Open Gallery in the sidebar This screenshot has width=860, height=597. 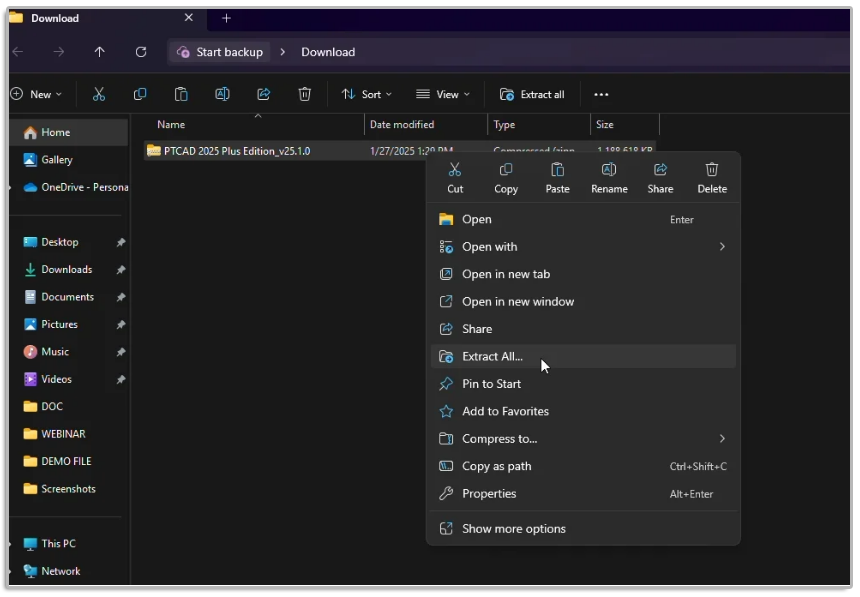pyautogui.click(x=48, y=160)
